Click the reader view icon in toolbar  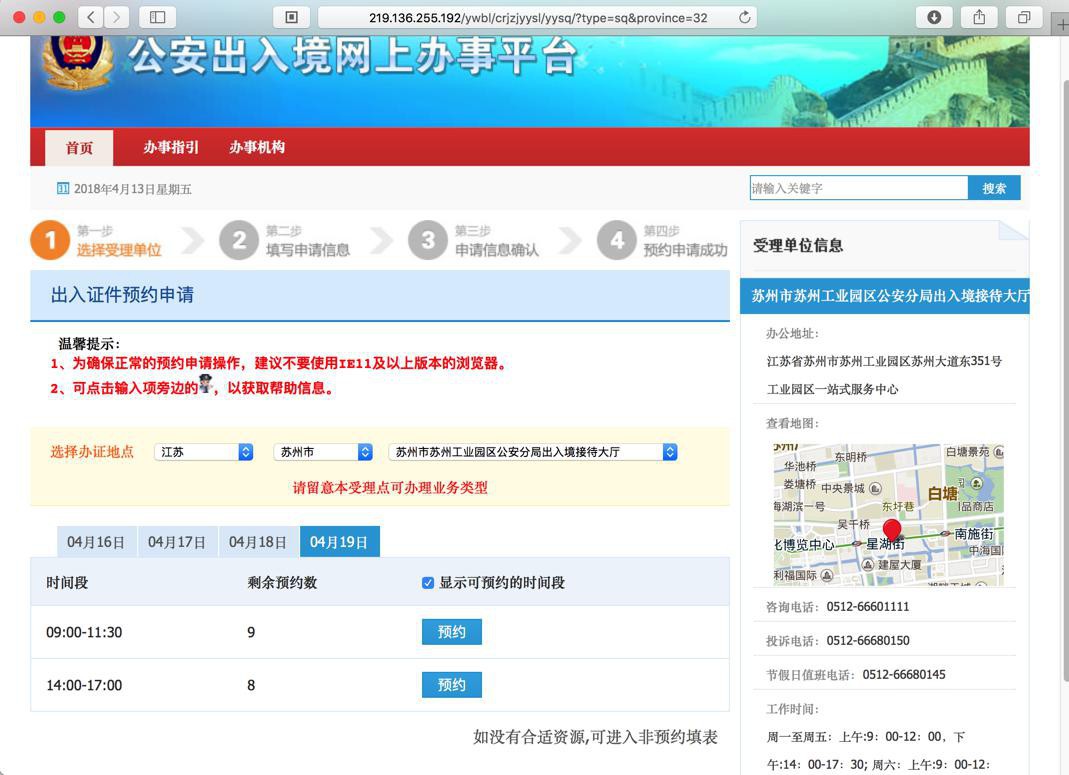[x=292, y=17]
